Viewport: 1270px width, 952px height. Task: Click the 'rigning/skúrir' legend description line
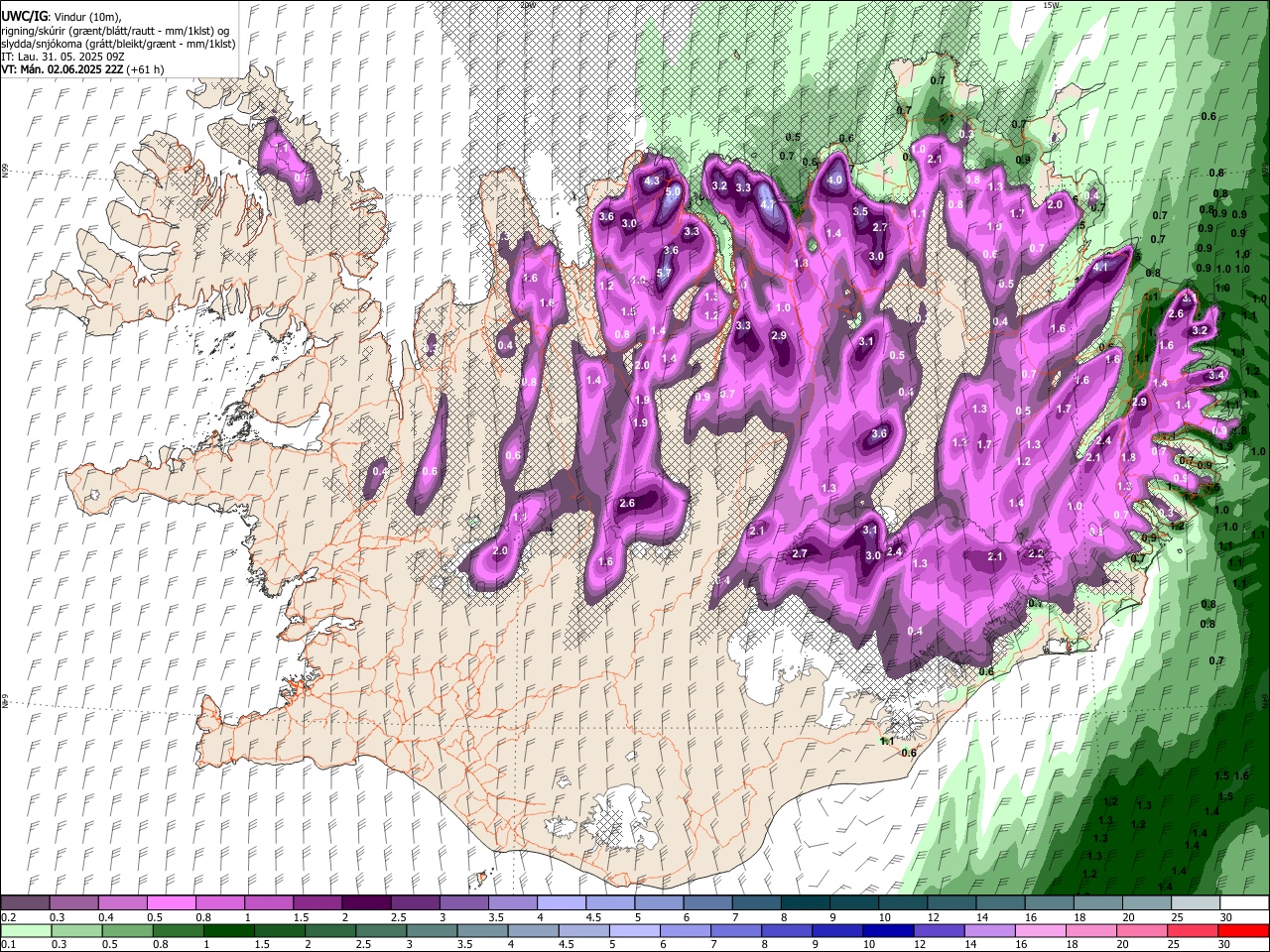tap(115, 30)
